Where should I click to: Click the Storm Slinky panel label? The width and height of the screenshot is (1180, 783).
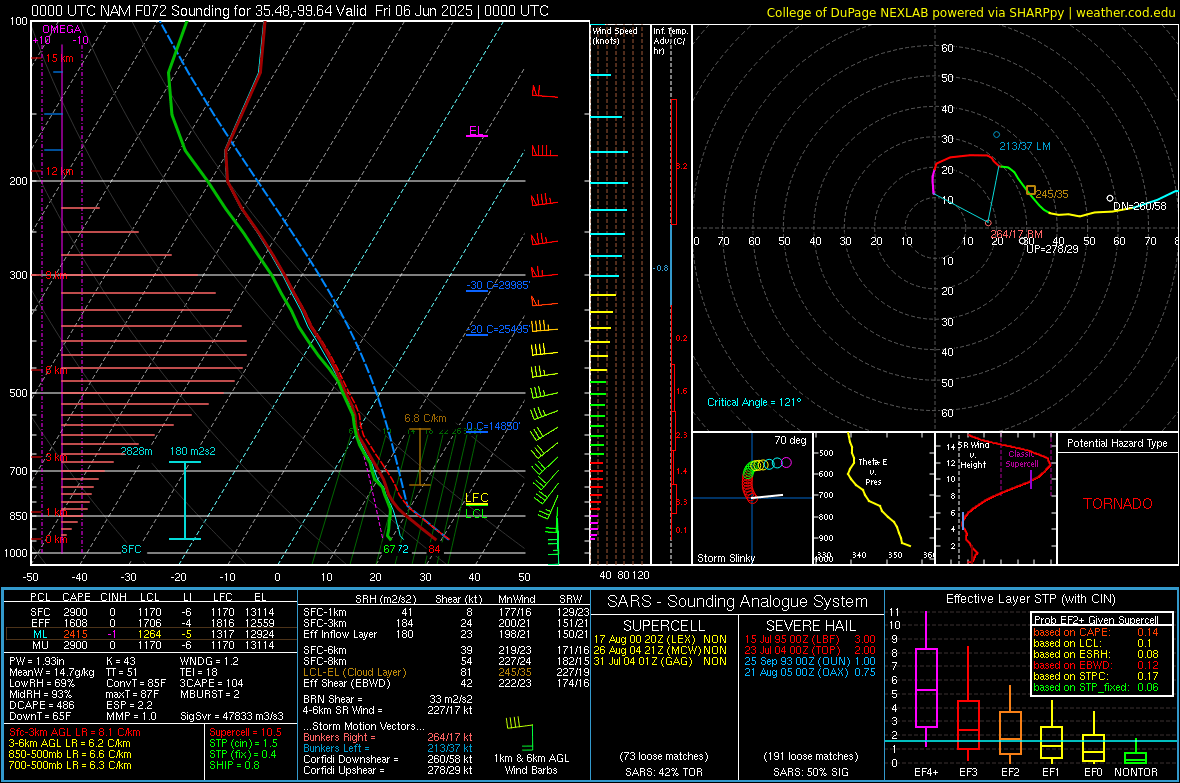tap(725, 558)
